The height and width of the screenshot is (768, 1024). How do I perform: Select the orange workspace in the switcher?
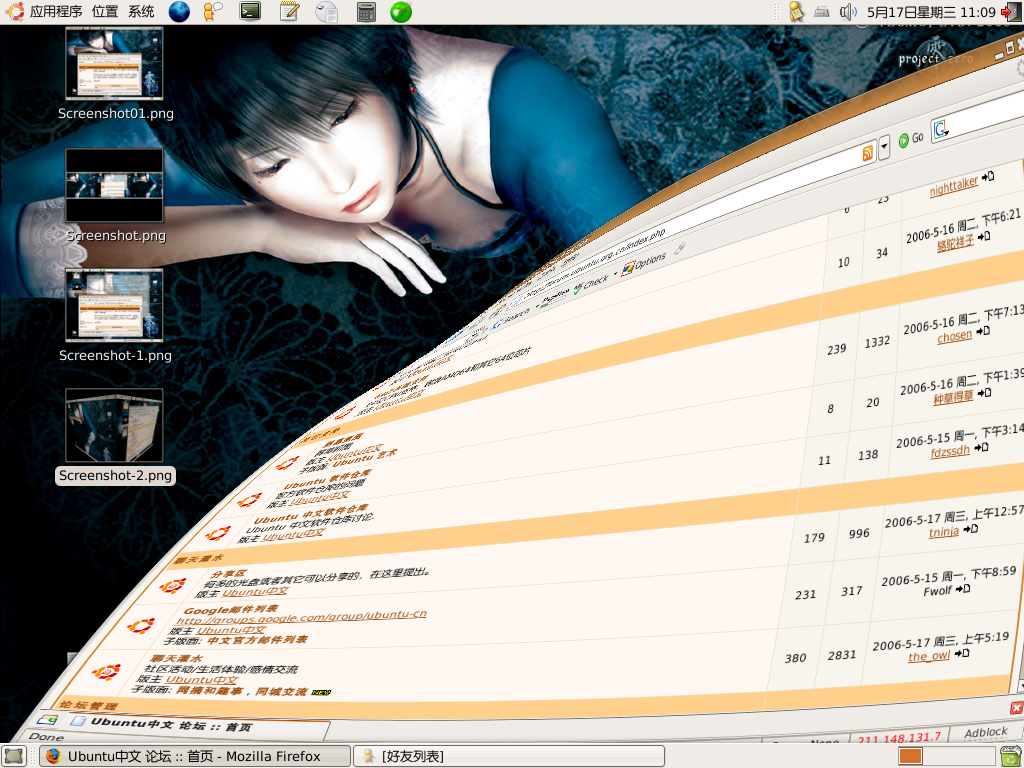tap(910, 756)
